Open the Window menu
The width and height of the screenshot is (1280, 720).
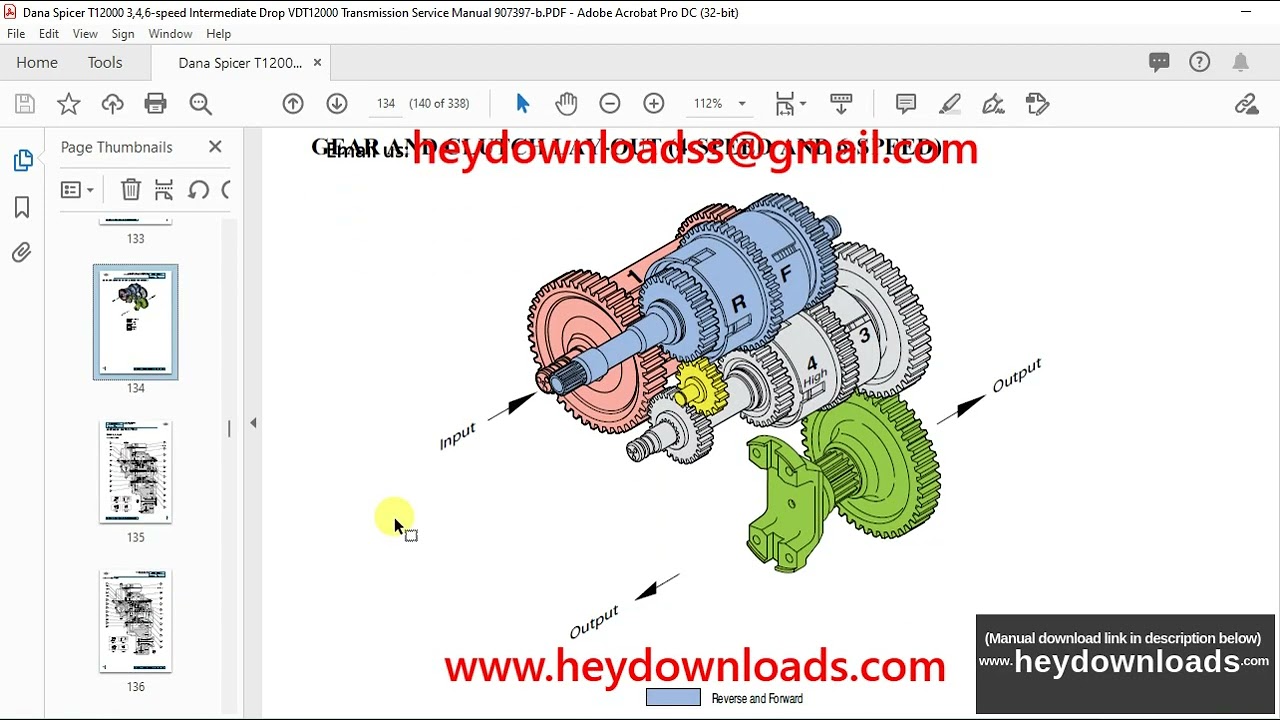pos(170,33)
